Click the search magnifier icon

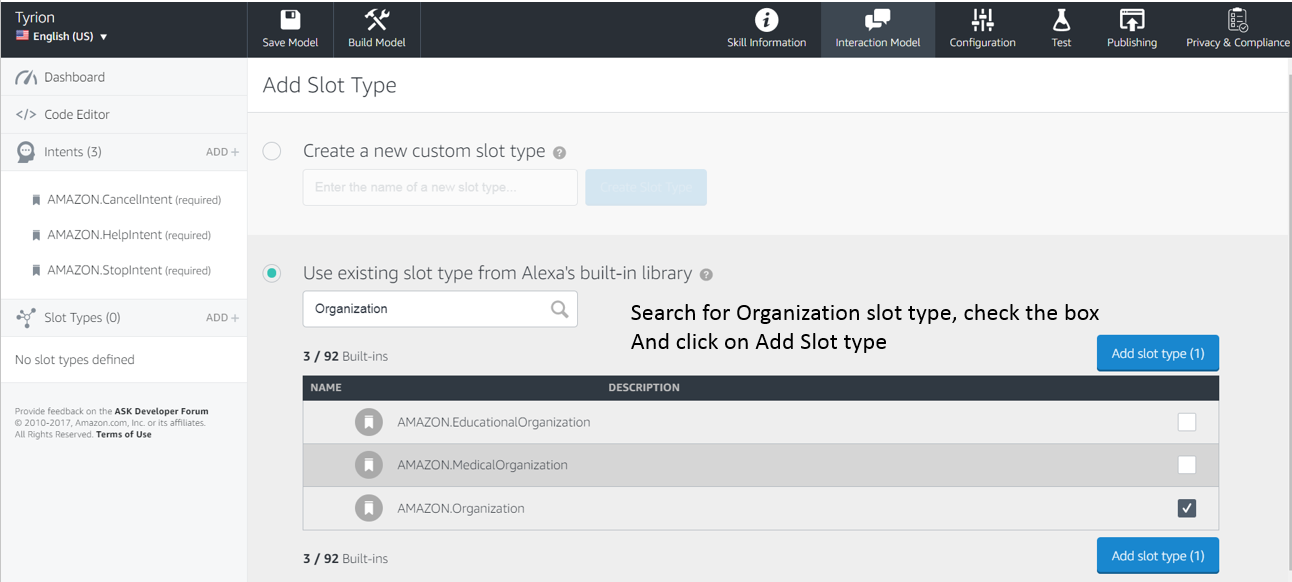coord(560,309)
